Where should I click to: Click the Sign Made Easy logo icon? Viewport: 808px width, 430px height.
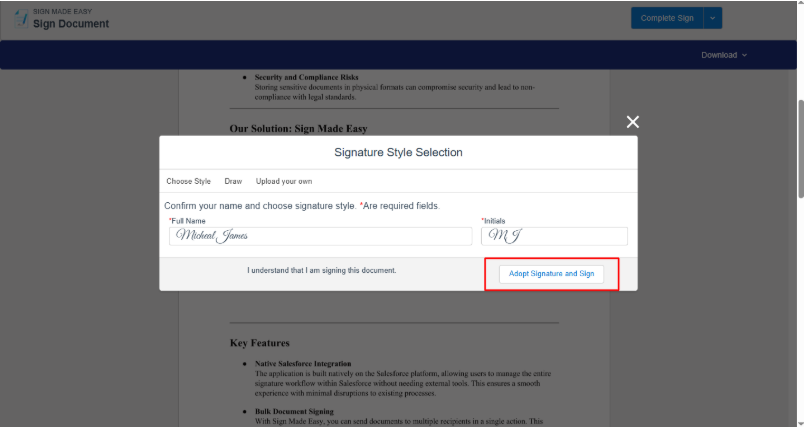(21, 19)
